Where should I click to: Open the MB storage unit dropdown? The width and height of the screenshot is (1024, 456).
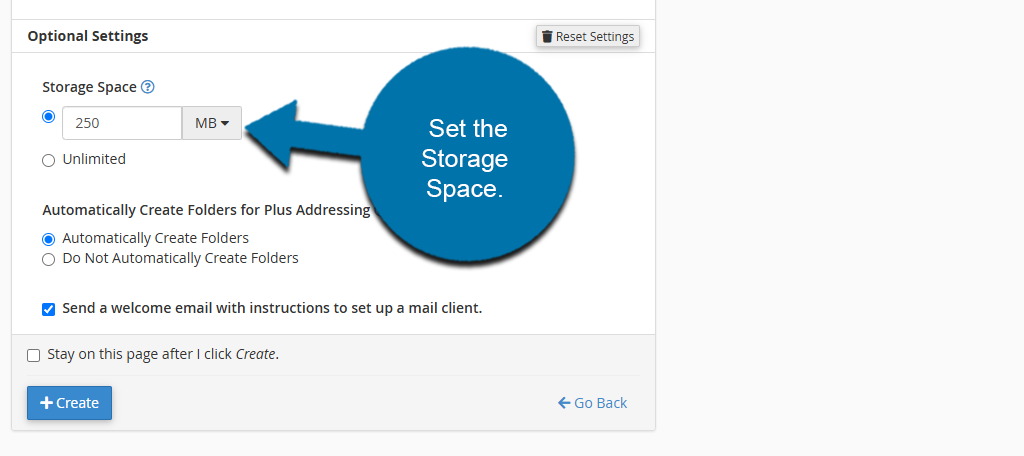[212, 123]
